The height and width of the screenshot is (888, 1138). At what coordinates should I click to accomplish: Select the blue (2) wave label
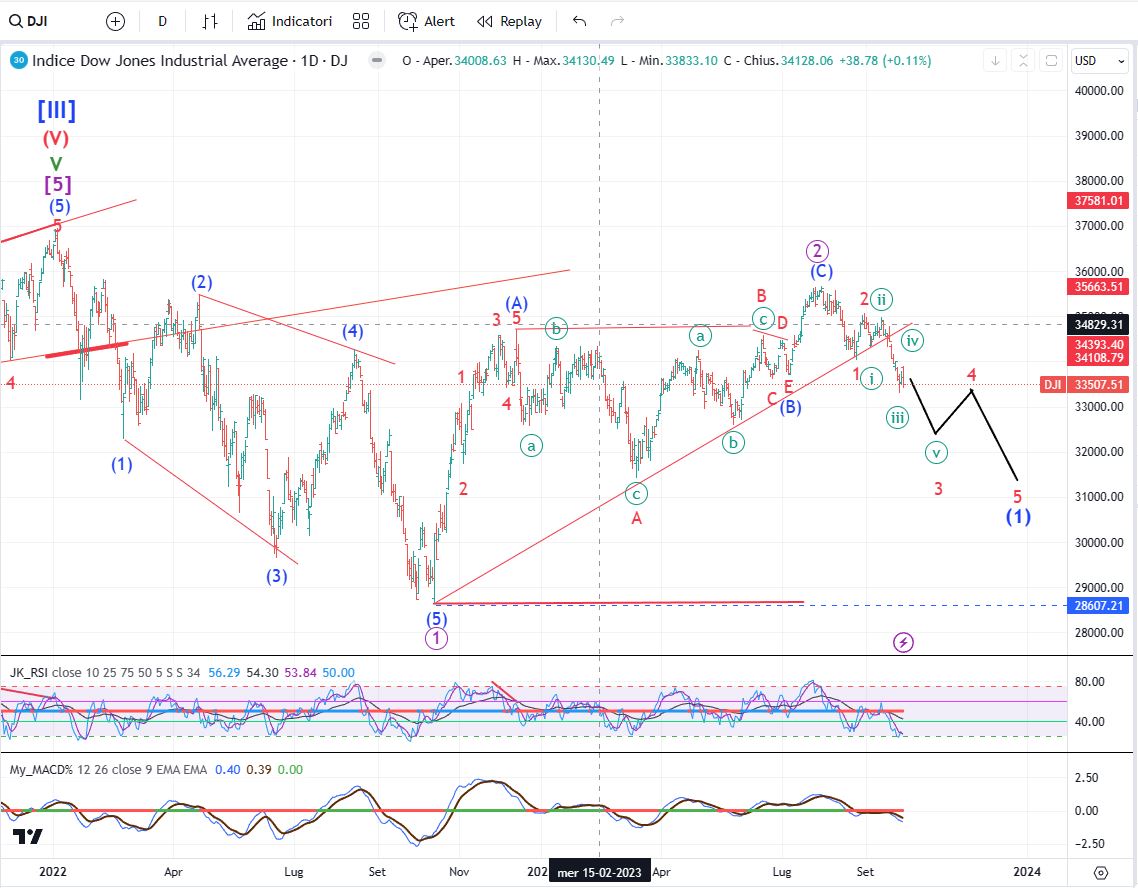pyautogui.click(x=201, y=282)
